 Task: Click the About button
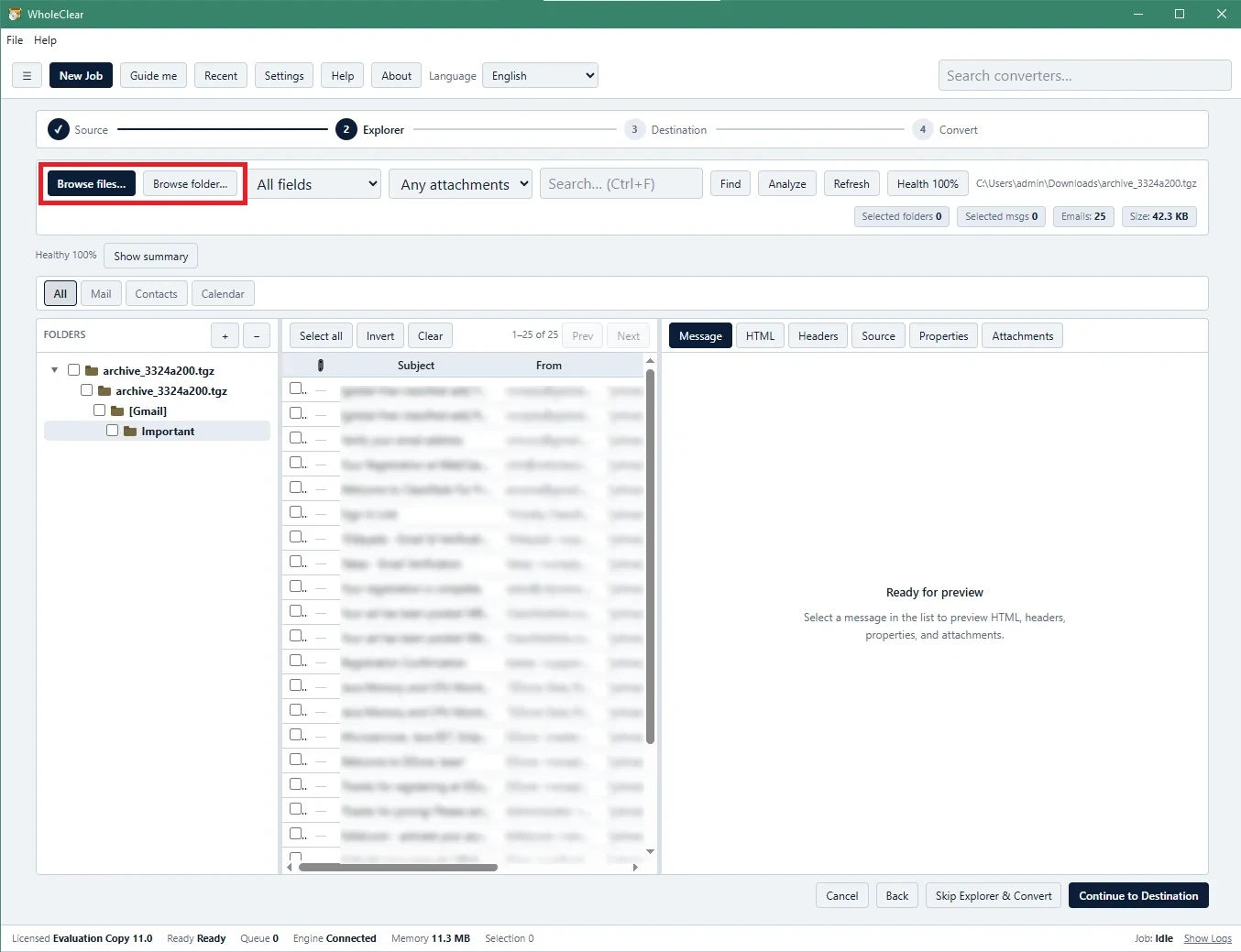click(x=396, y=76)
